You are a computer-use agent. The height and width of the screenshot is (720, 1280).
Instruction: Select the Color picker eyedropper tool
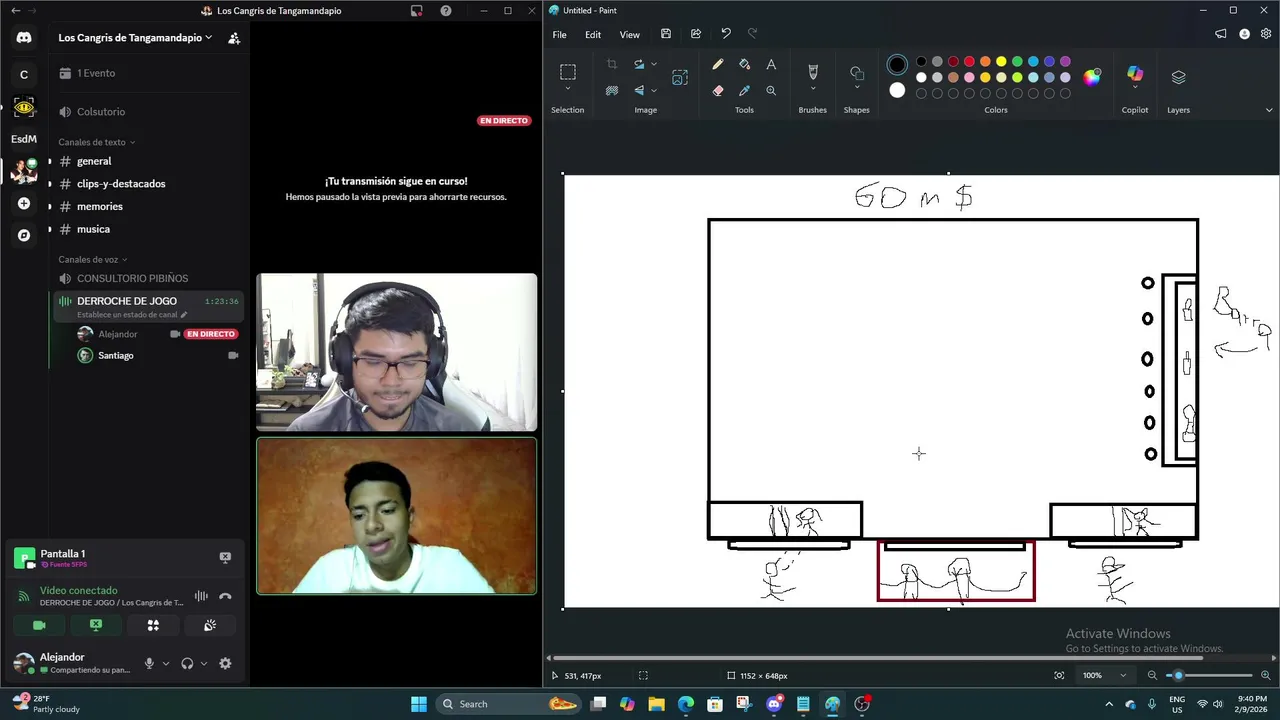click(x=744, y=90)
